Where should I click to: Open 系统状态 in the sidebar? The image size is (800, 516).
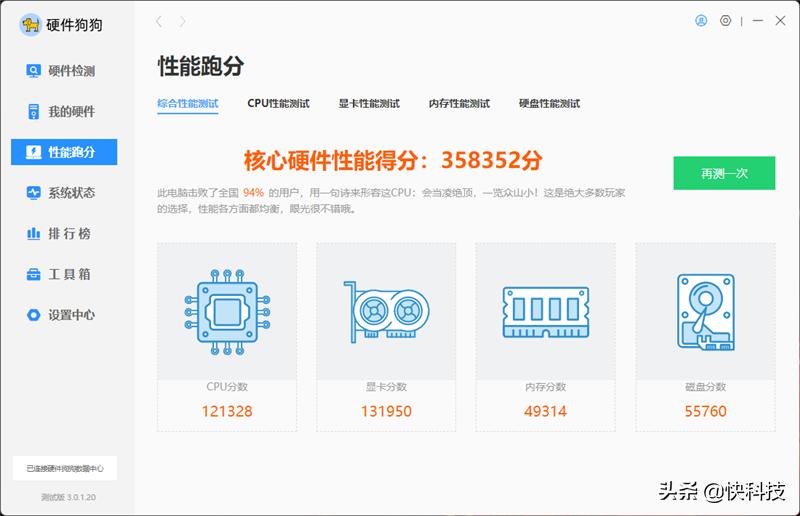click(64, 192)
